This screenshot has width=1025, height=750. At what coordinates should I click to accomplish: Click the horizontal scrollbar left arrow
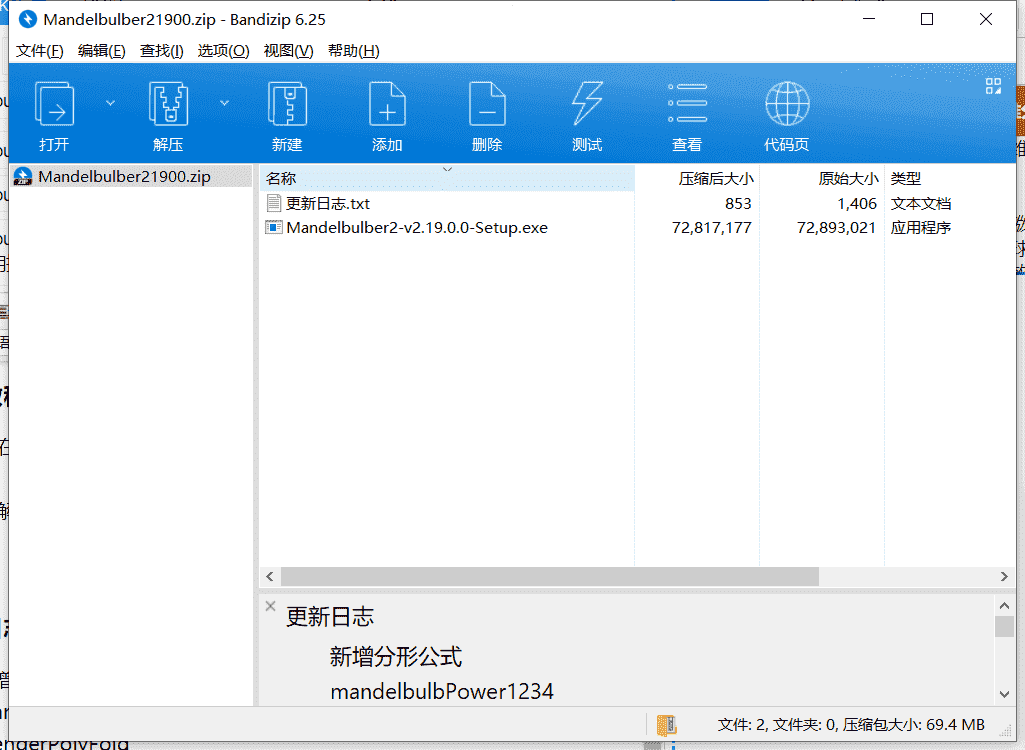tap(270, 577)
